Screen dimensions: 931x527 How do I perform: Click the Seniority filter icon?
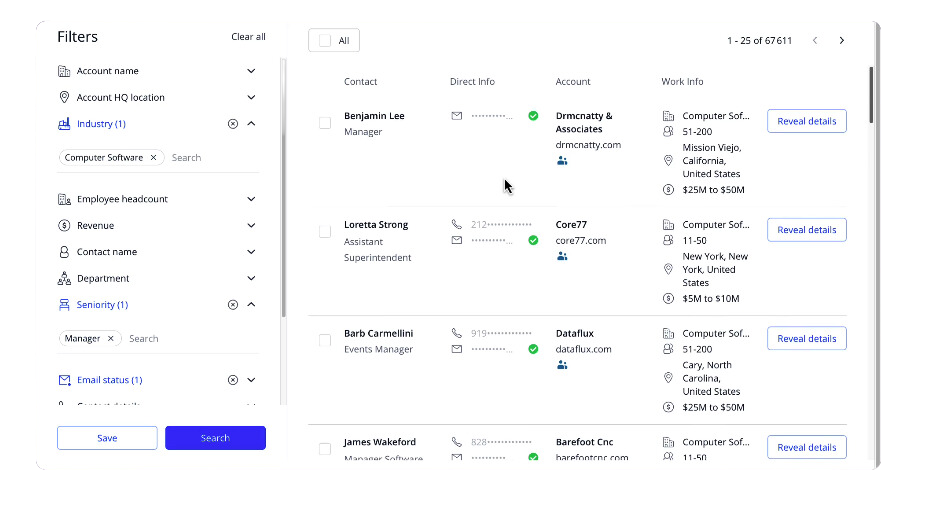64,305
